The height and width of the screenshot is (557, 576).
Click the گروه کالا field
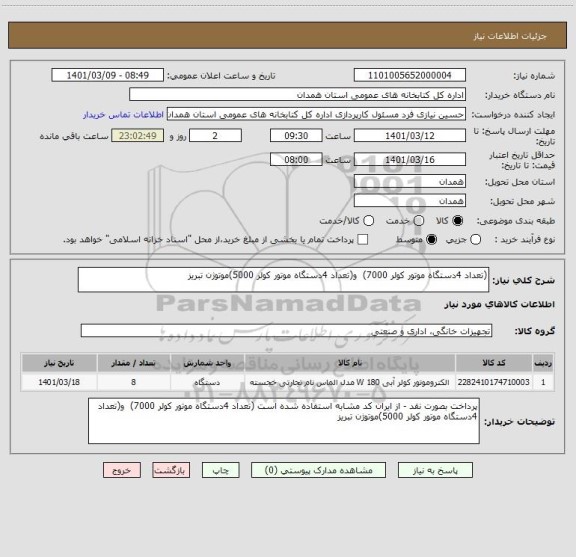point(286,331)
